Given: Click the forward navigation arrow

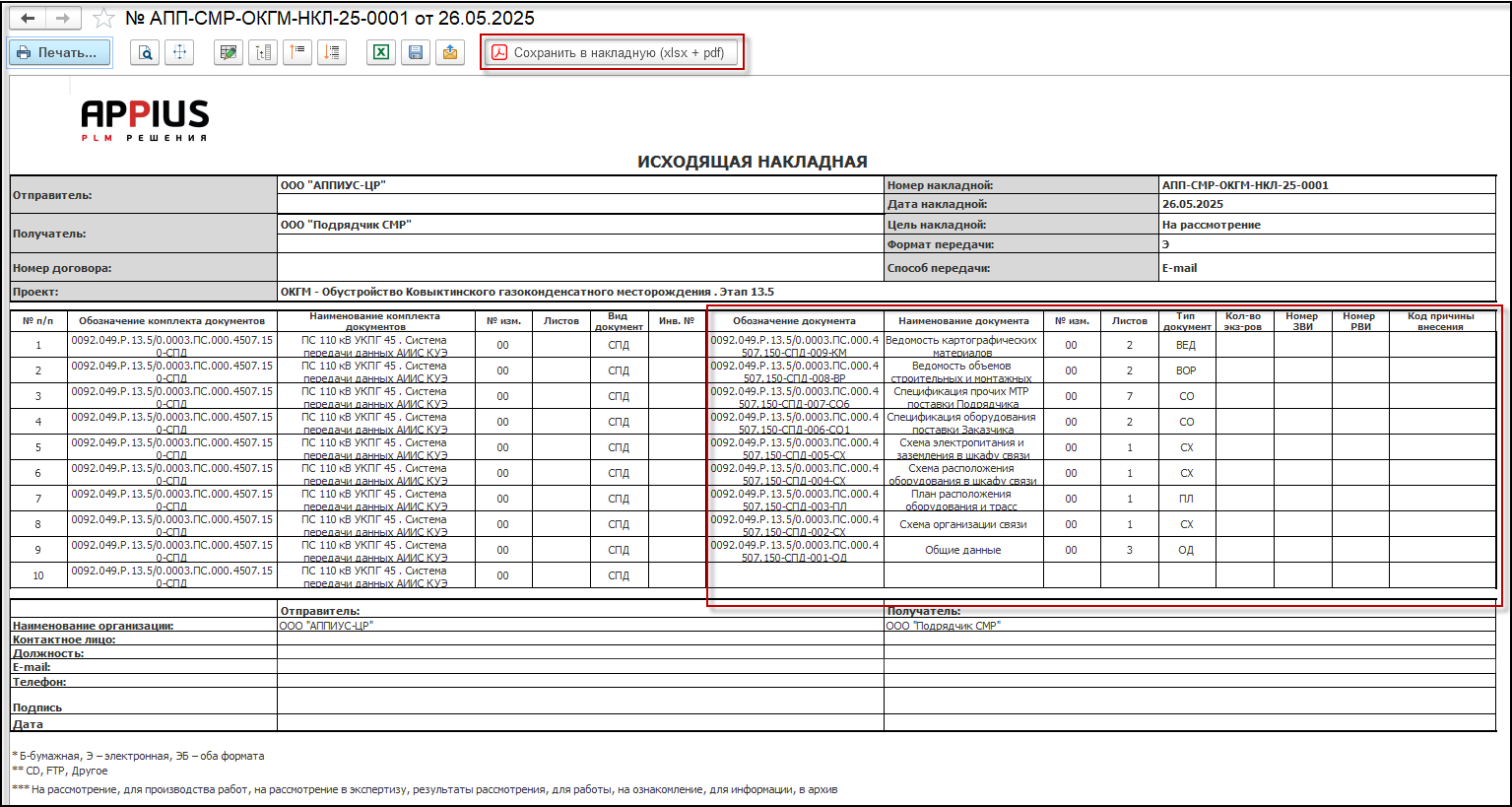Looking at the screenshot, I should [x=62, y=19].
